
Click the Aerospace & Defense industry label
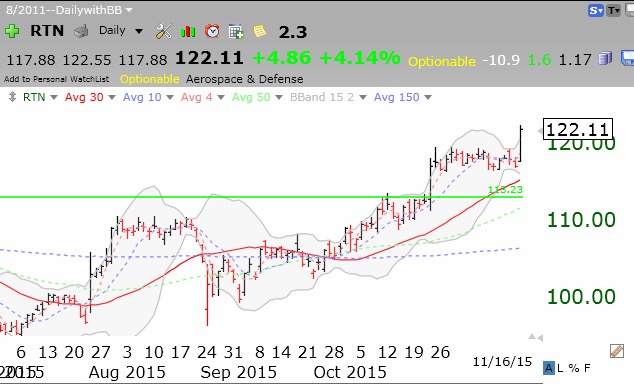(245, 79)
